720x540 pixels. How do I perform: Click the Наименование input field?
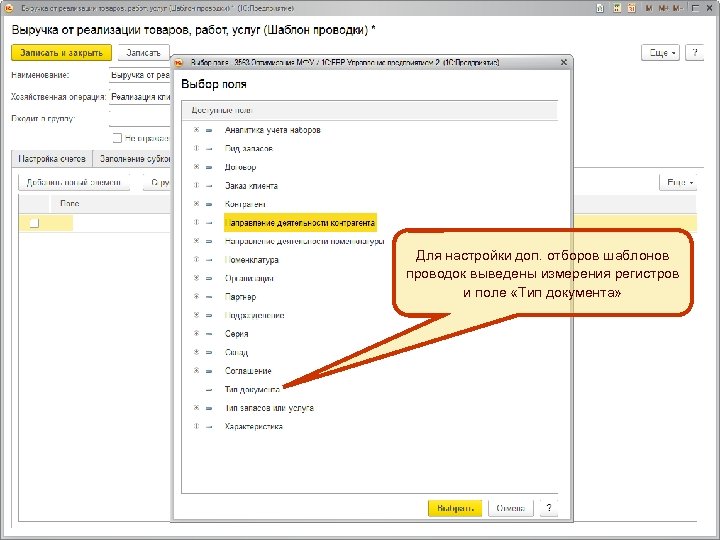click(140, 75)
